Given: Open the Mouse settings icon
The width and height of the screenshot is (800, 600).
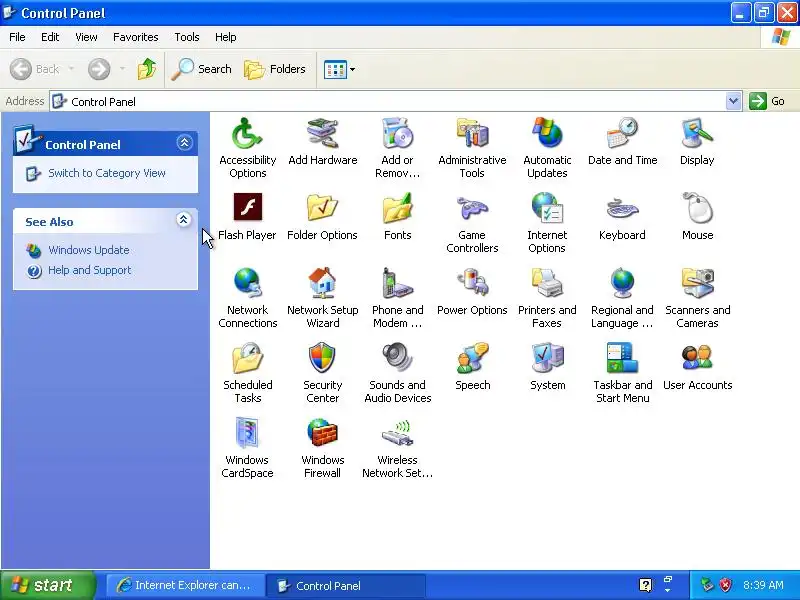Looking at the screenshot, I should pyautogui.click(x=697, y=216).
